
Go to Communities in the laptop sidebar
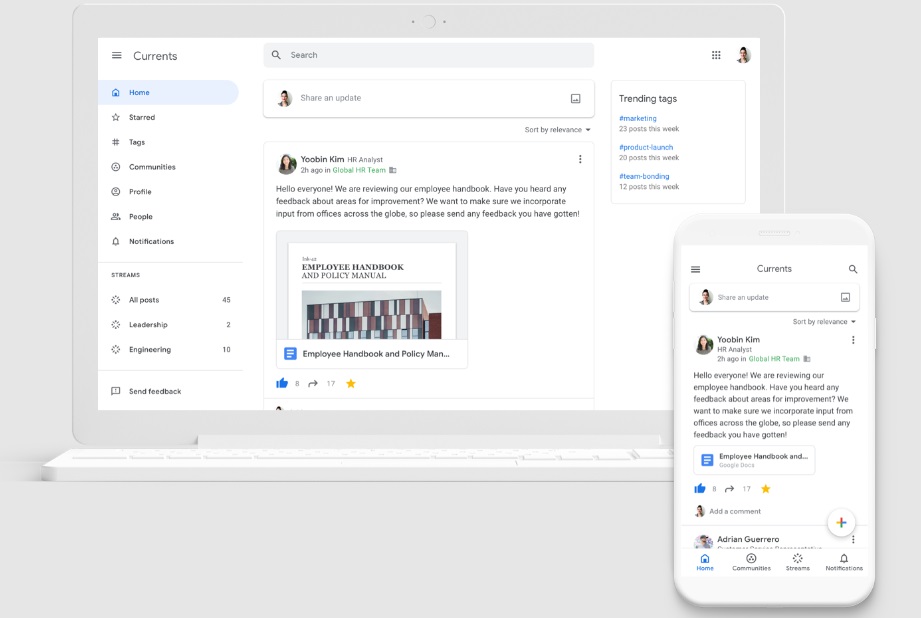coord(170,167)
